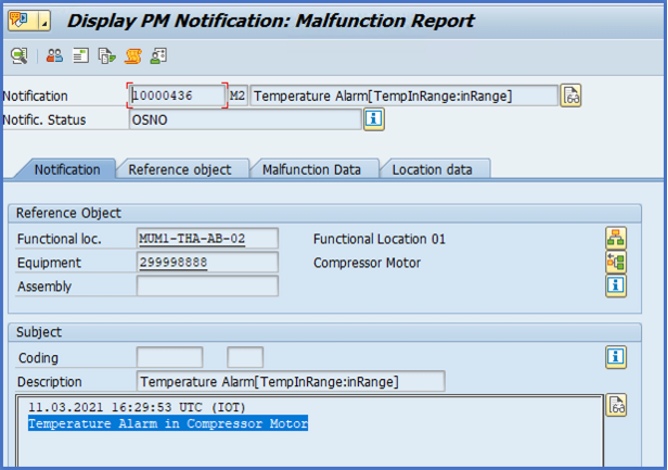The width and height of the screenshot is (668, 470).
Task: Open long text editor icon near description box
Action: [x=616, y=405]
